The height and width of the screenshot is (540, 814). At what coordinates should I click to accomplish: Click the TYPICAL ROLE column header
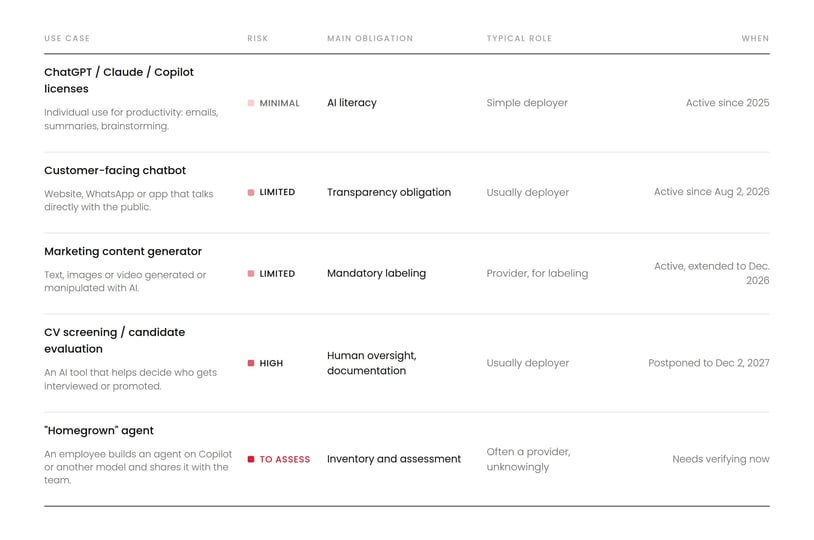[x=519, y=38]
